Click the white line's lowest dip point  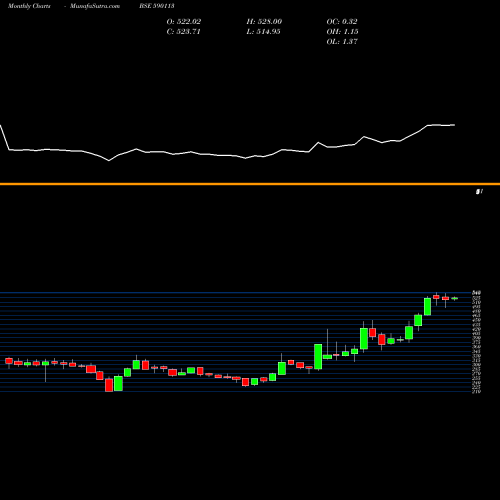click(x=109, y=161)
